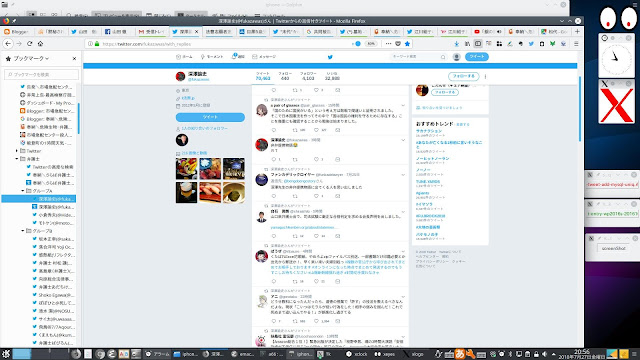Switch to xeyes in the taskbar
The height and width of the screenshot is (360, 640).
[385, 354]
